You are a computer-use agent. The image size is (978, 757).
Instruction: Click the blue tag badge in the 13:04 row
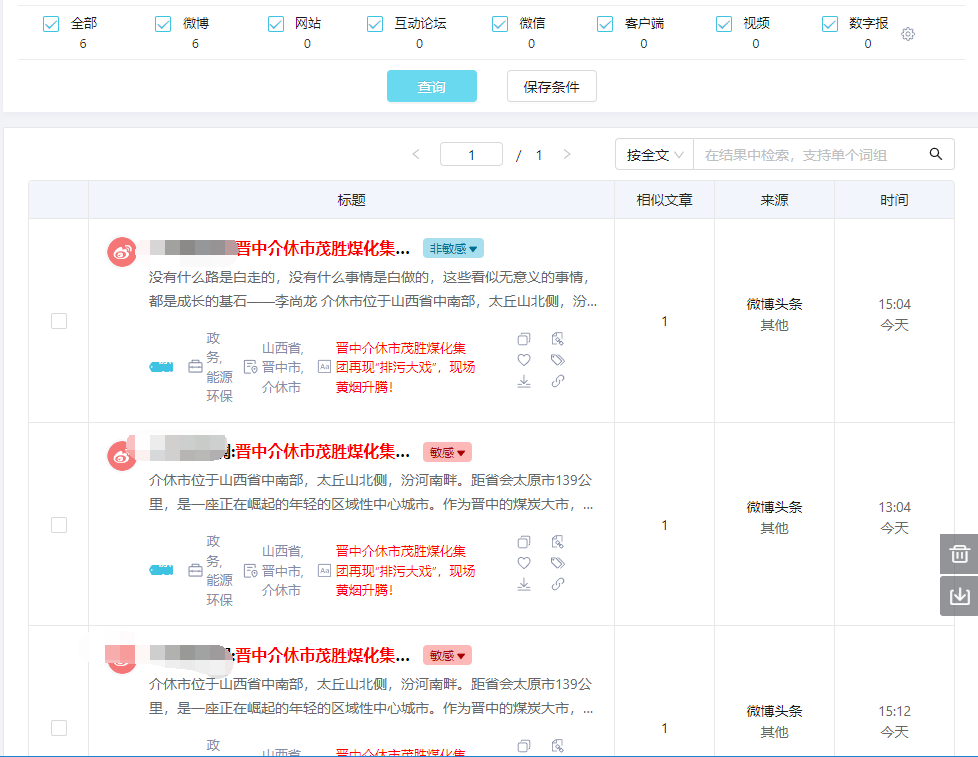(x=162, y=570)
